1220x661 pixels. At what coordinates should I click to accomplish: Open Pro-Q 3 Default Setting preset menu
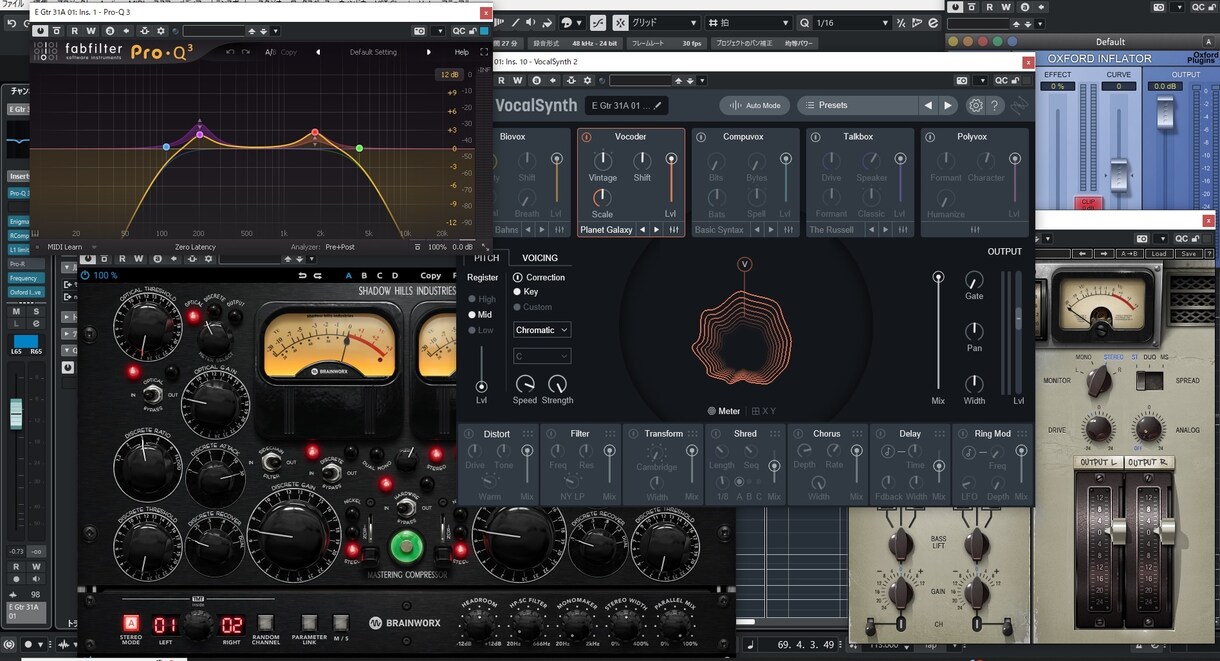373,52
